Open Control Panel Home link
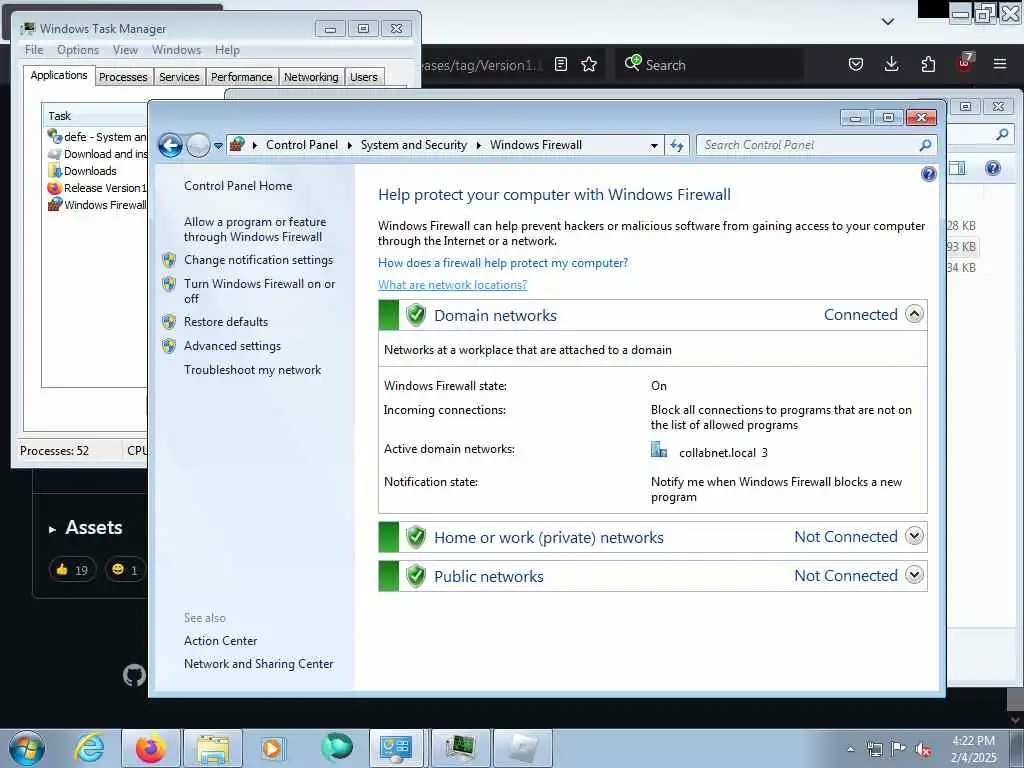The height and width of the screenshot is (768, 1024). pos(238,185)
